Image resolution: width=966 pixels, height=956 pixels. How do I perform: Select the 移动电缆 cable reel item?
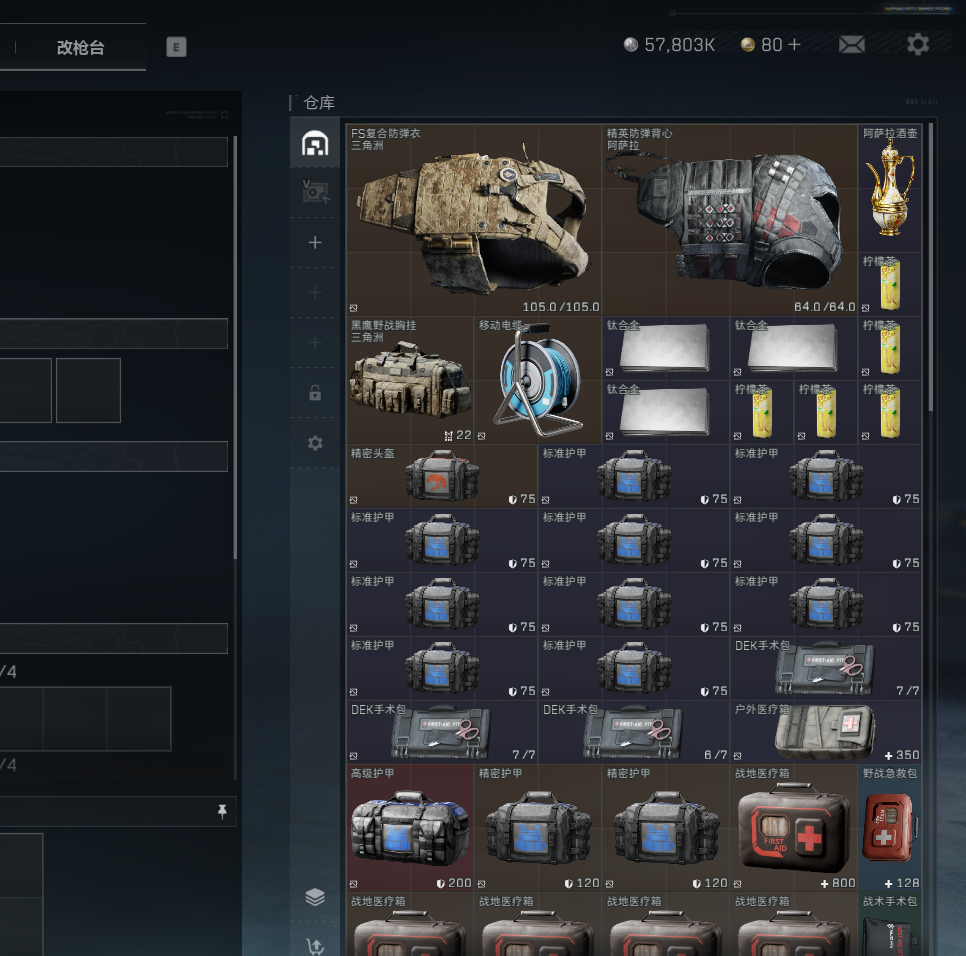(x=538, y=381)
